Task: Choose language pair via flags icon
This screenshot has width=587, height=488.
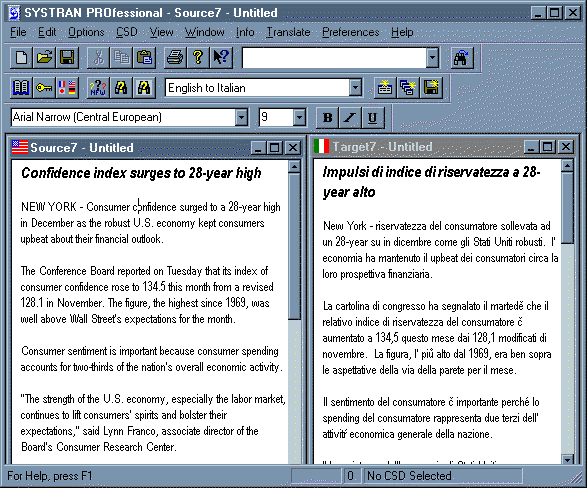Action: (67, 88)
